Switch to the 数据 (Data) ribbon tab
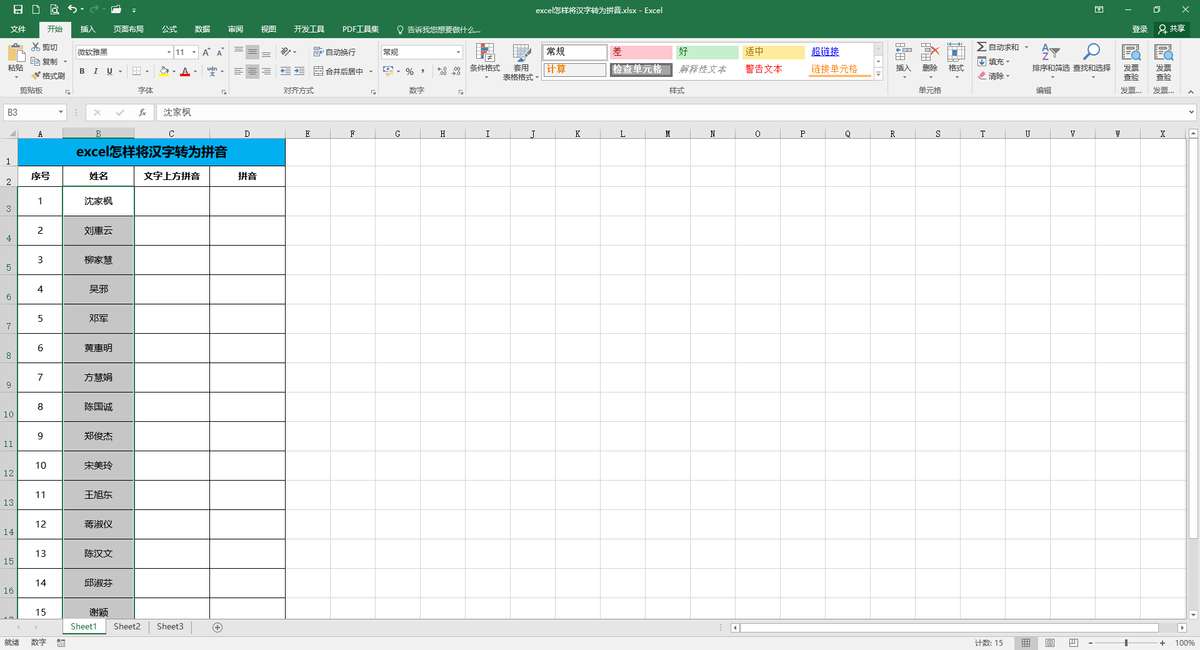1200x650 pixels. [202, 29]
